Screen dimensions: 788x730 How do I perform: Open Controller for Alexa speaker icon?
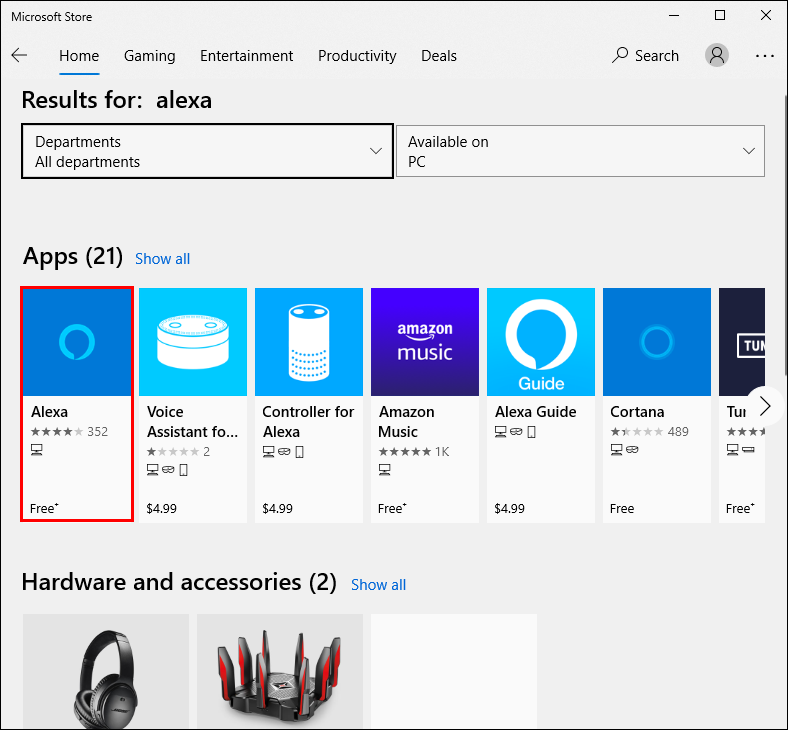pyautogui.click(x=309, y=342)
